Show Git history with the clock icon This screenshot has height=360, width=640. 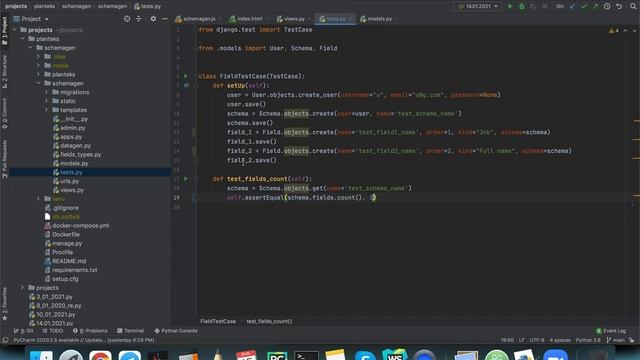(607, 6)
